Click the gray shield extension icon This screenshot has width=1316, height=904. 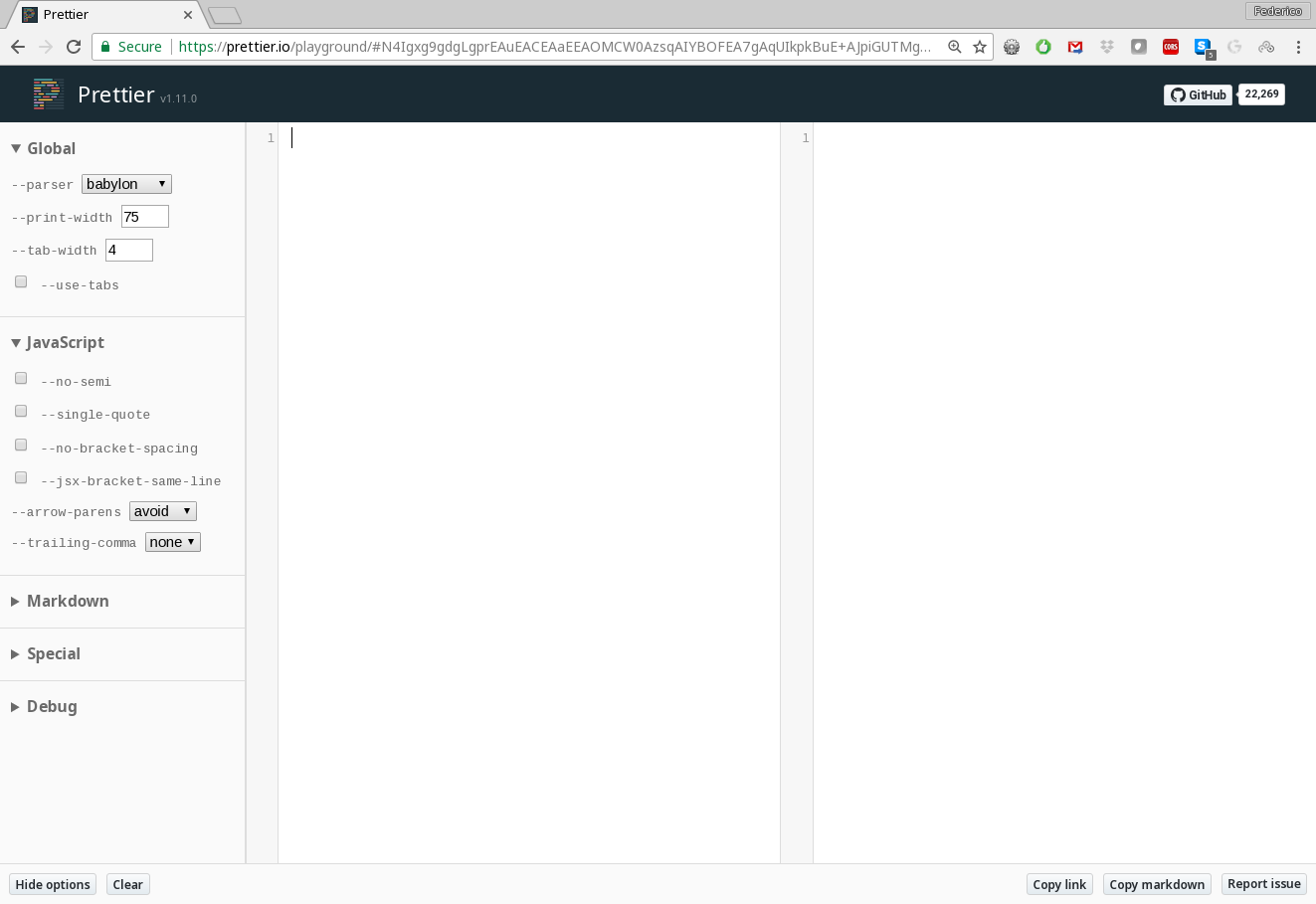pyautogui.click(x=1139, y=47)
